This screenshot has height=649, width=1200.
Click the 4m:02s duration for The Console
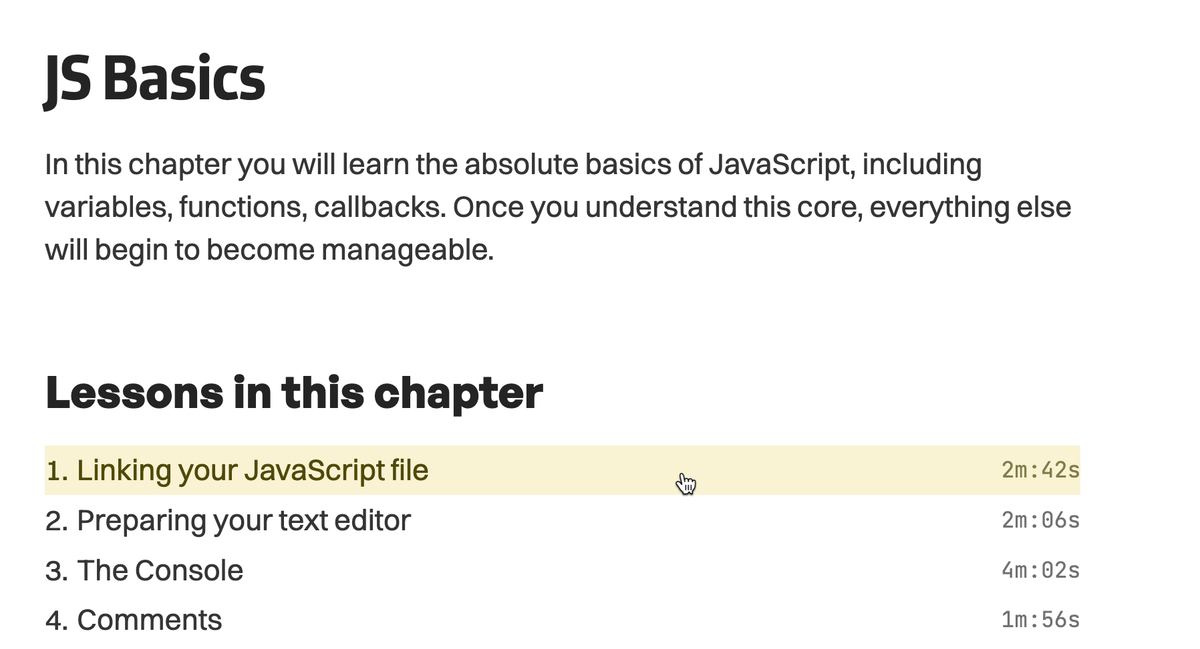1040,571
